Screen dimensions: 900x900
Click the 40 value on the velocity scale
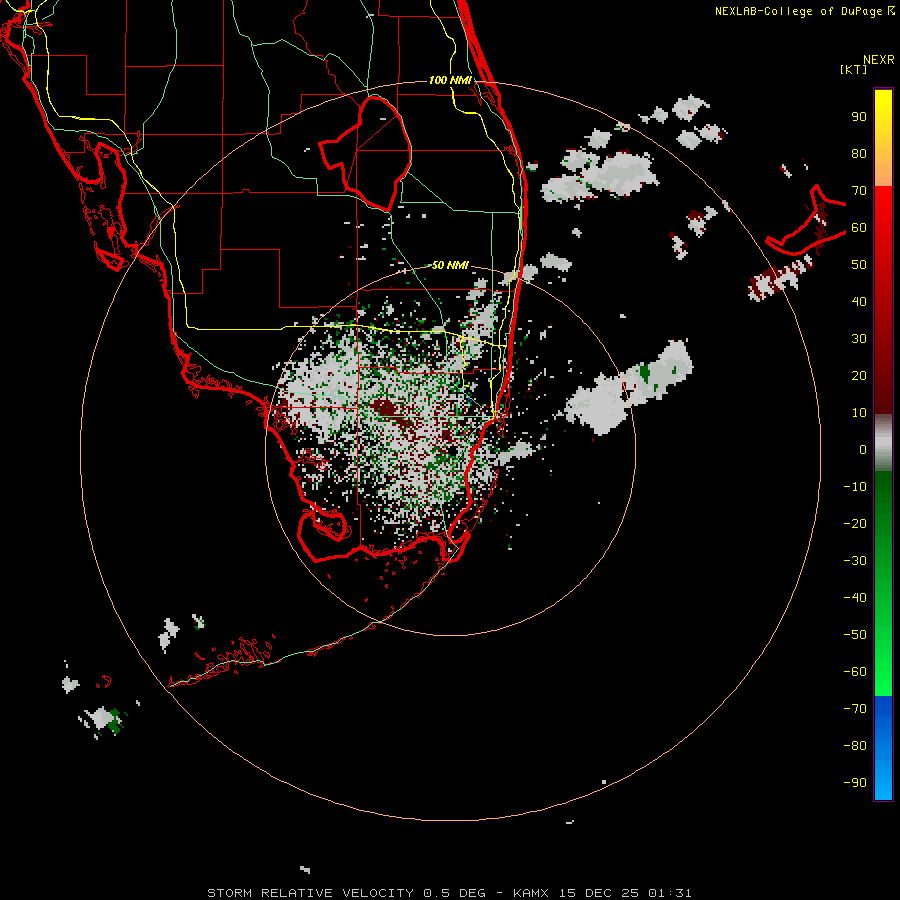859,301
